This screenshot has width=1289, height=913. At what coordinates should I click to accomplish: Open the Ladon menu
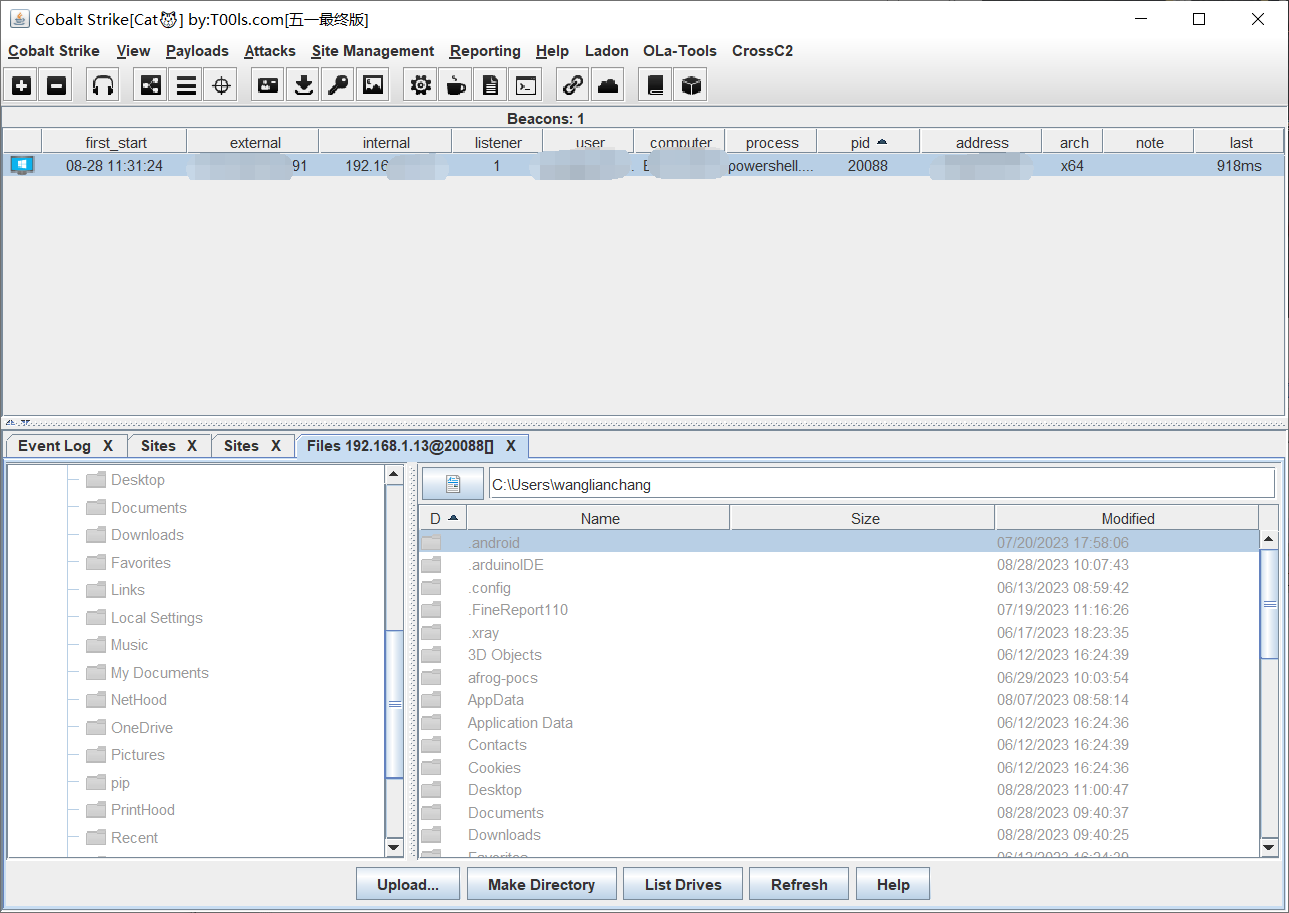click(x=607, y=51)
